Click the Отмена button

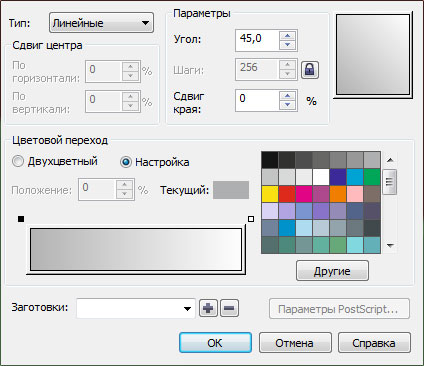click(x=295, y=343)
